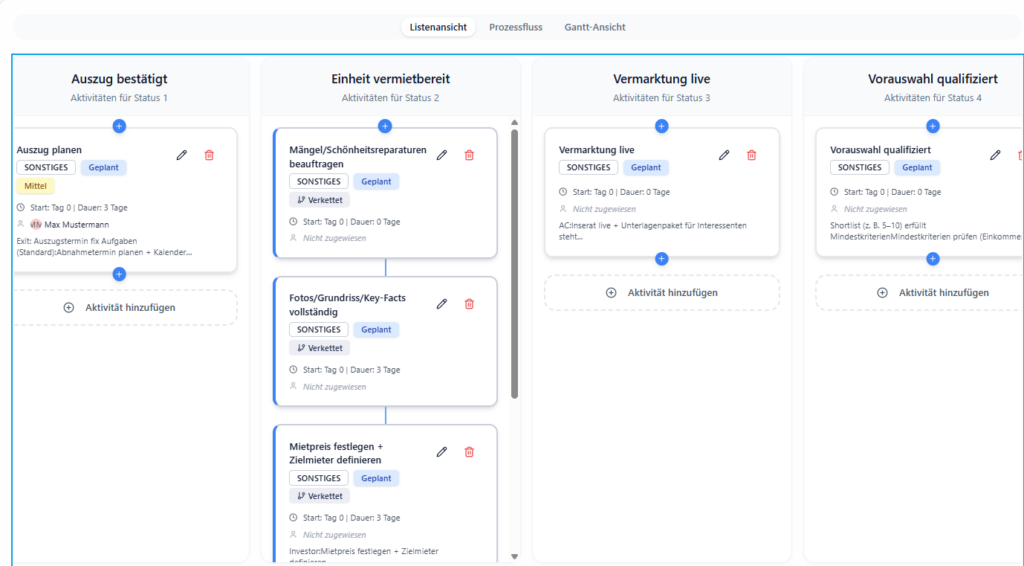
Task: Click plus icon atop Einheit vermietbereit column
Action: pyautogui.click(x=385, y=126)
